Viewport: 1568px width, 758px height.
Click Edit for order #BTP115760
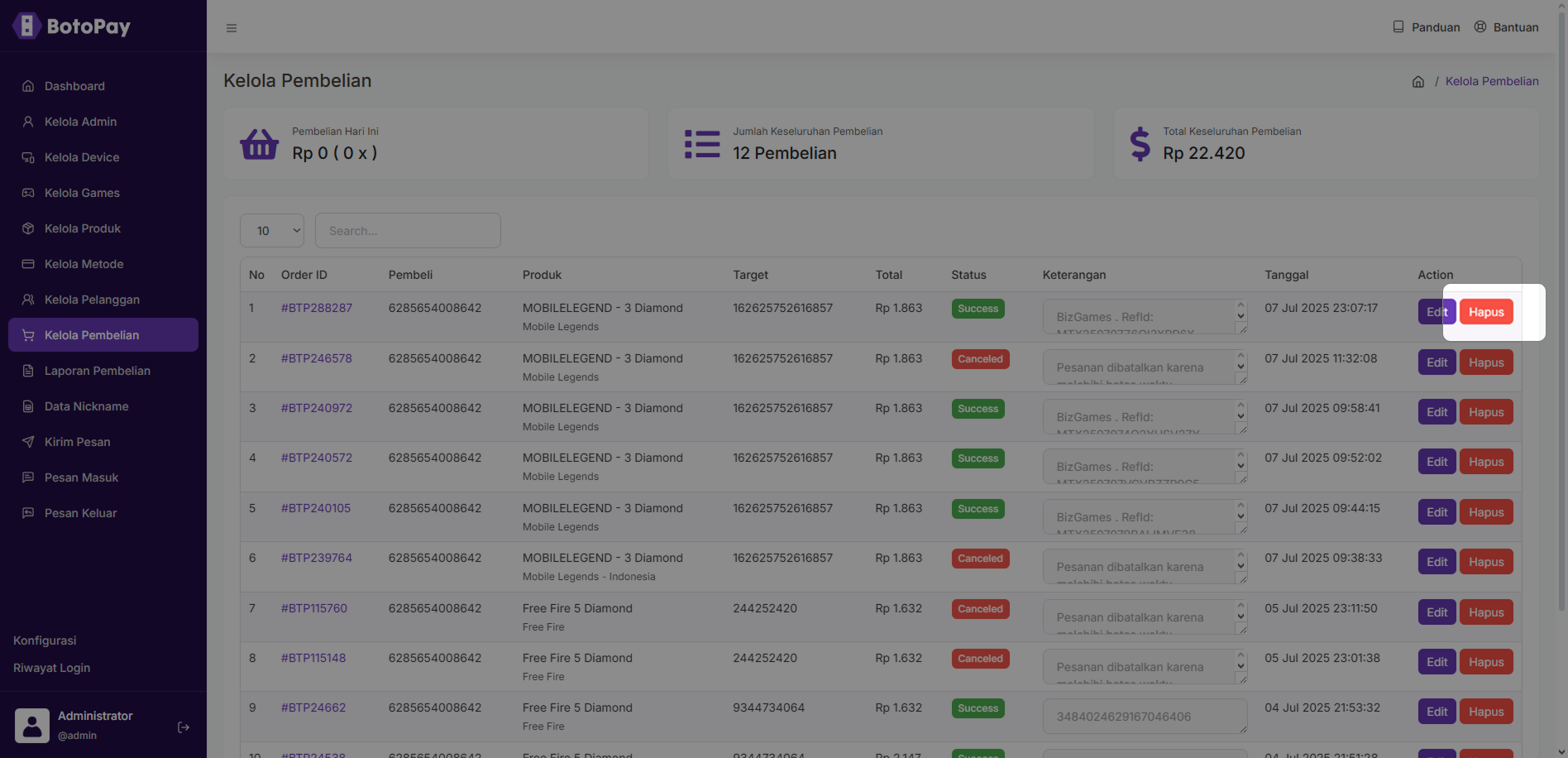(x=1437, y=612)
